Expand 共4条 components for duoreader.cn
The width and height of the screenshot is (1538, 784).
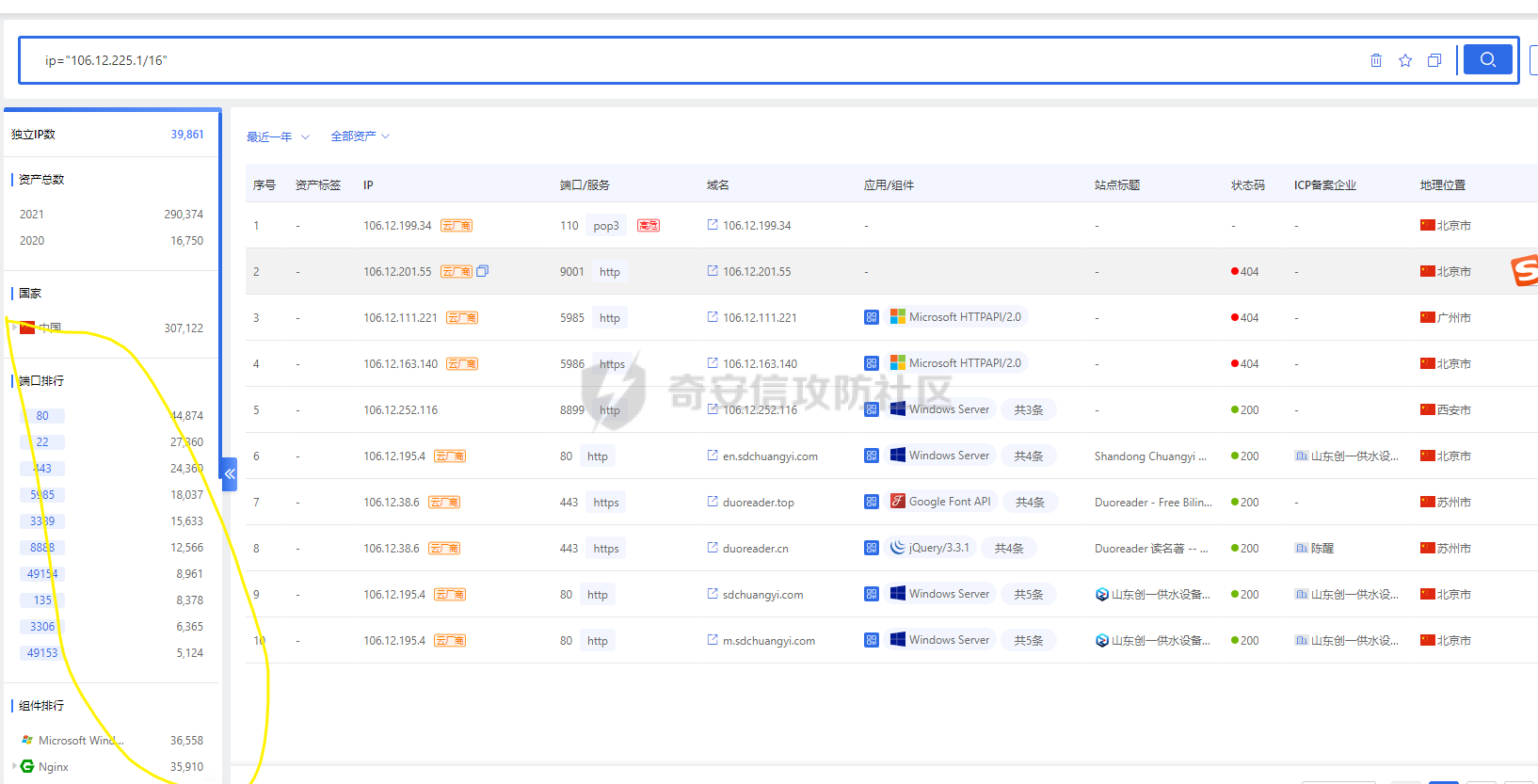pos(1009,548)
